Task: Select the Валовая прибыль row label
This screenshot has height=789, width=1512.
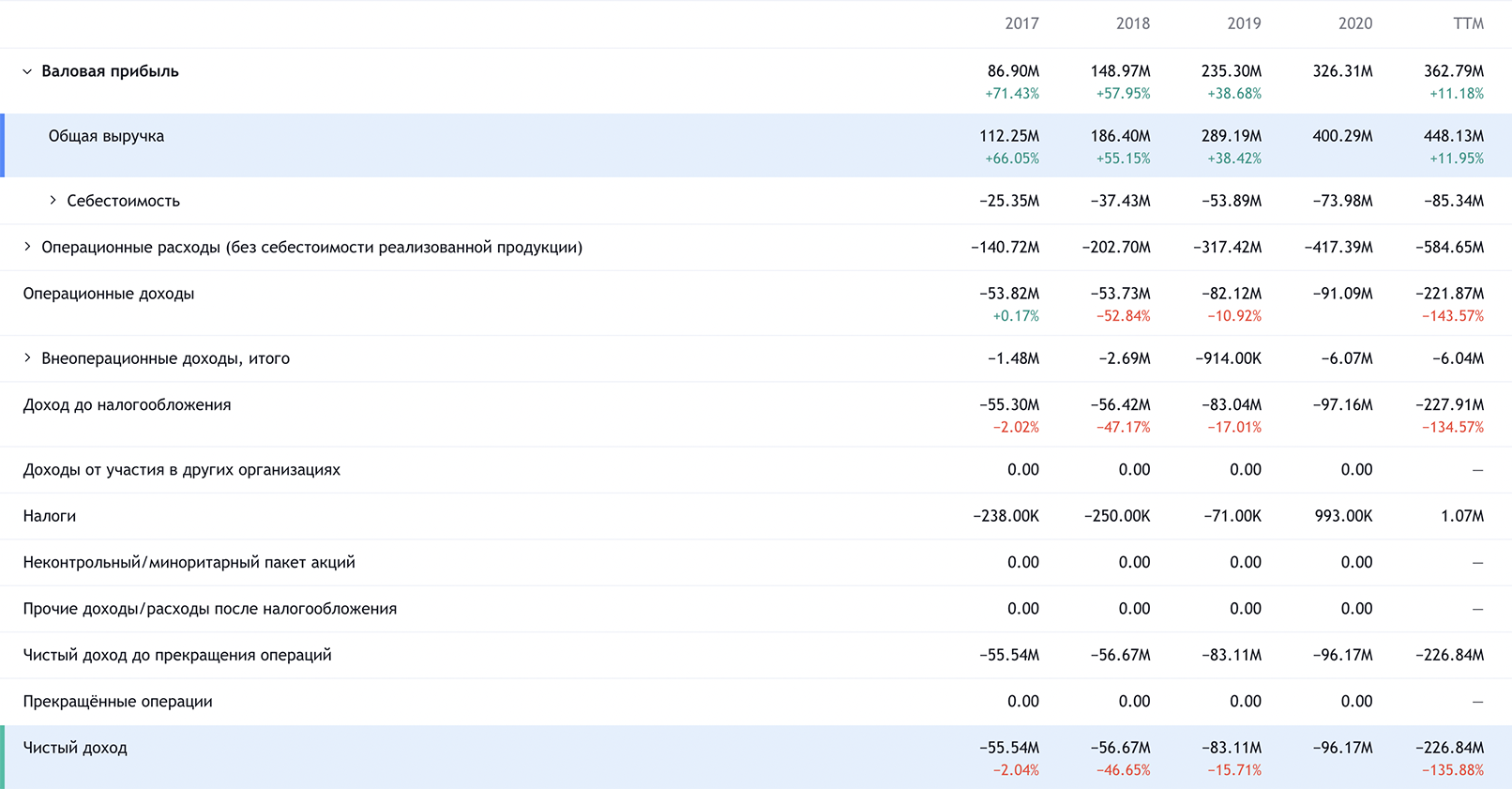Action: (110, 71)
